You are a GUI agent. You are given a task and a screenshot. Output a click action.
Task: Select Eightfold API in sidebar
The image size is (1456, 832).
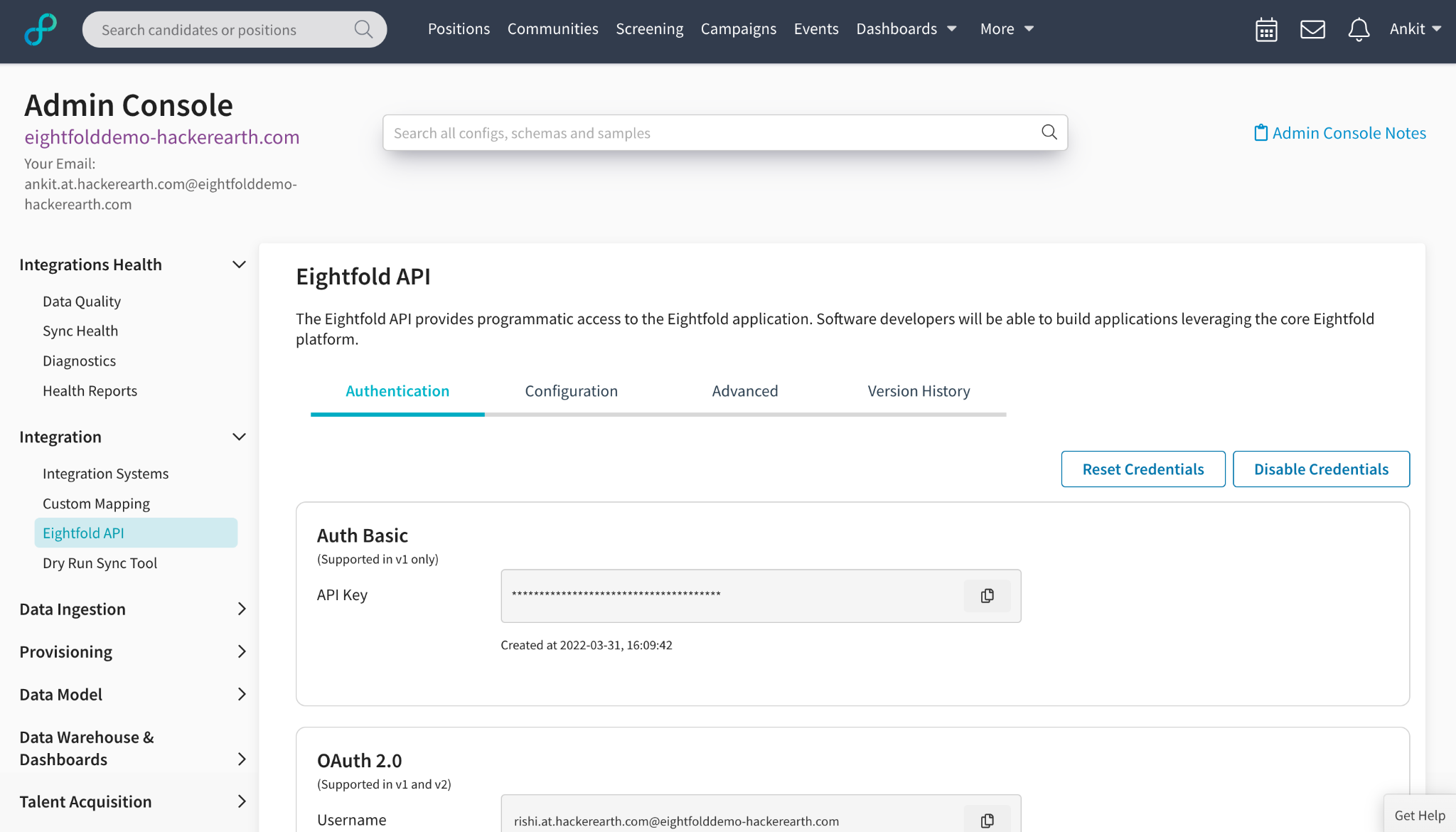pyautogui.click(x=136, y=533)
